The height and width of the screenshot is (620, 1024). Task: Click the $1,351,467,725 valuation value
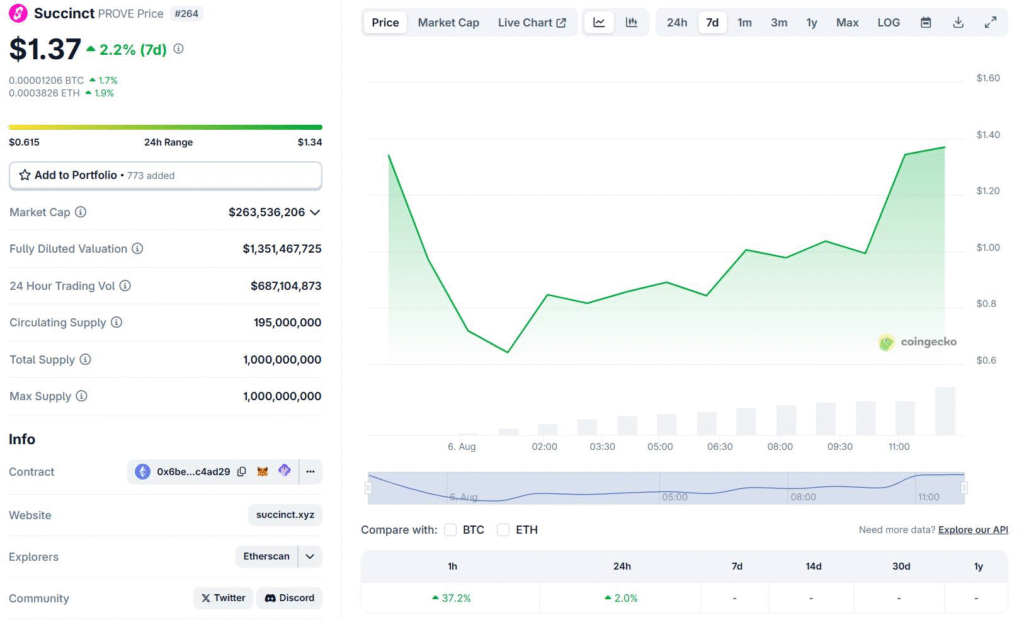click(x=281, y=249)
